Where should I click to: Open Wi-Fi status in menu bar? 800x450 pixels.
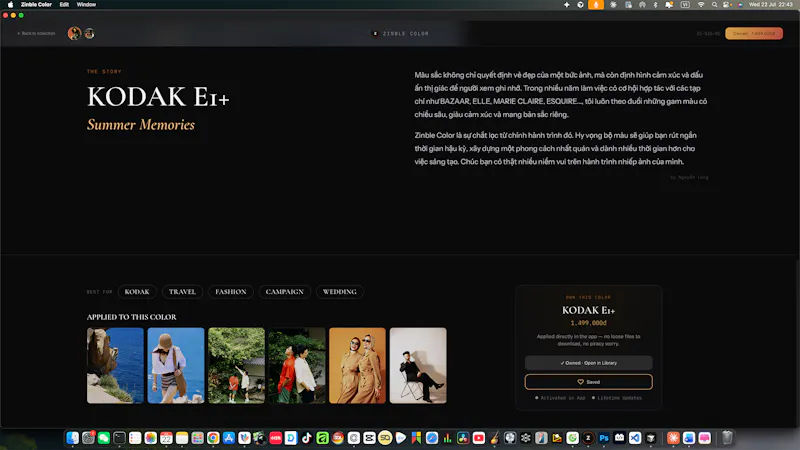click(701, 5)
